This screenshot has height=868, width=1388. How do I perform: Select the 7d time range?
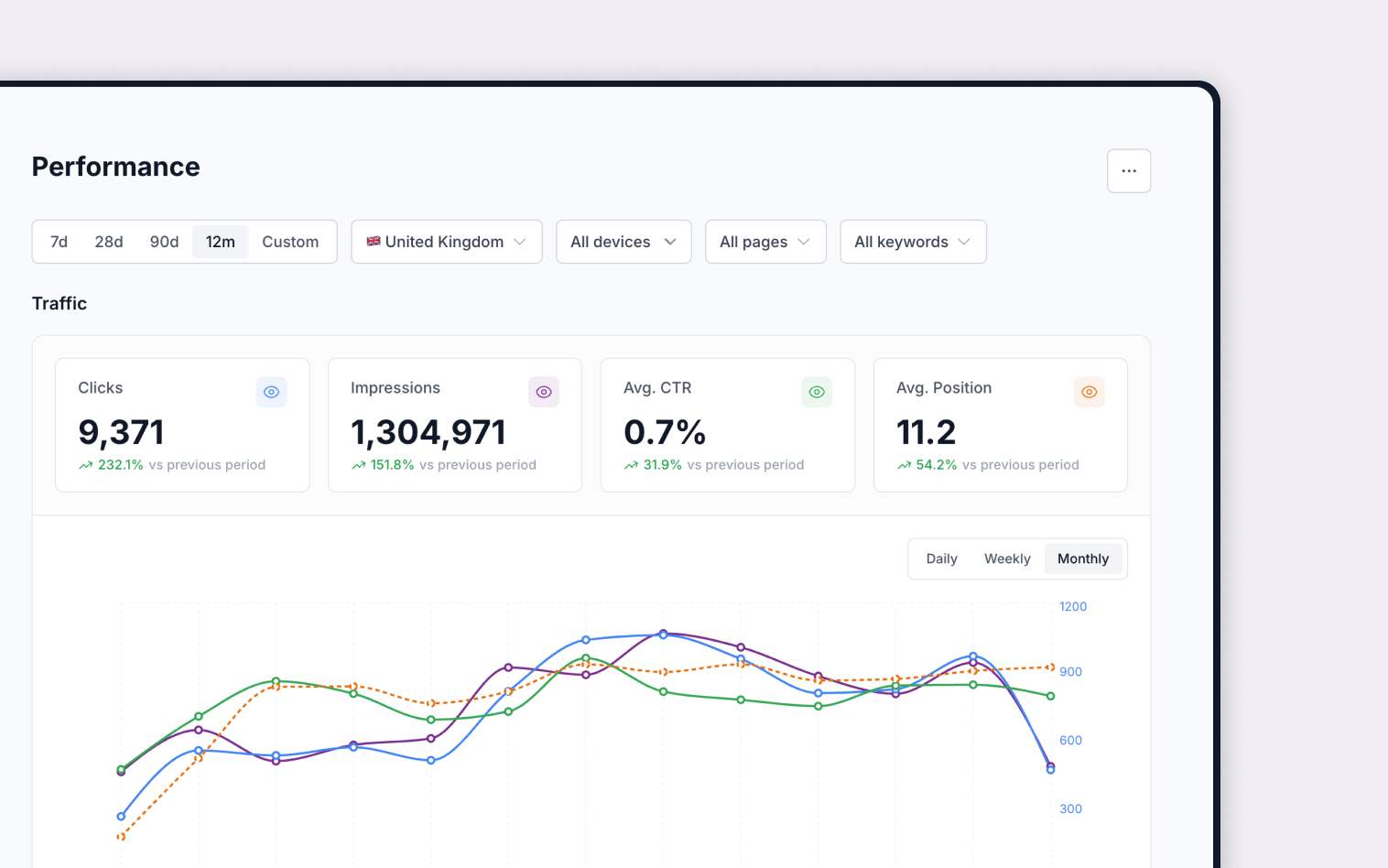coord(59,242)
